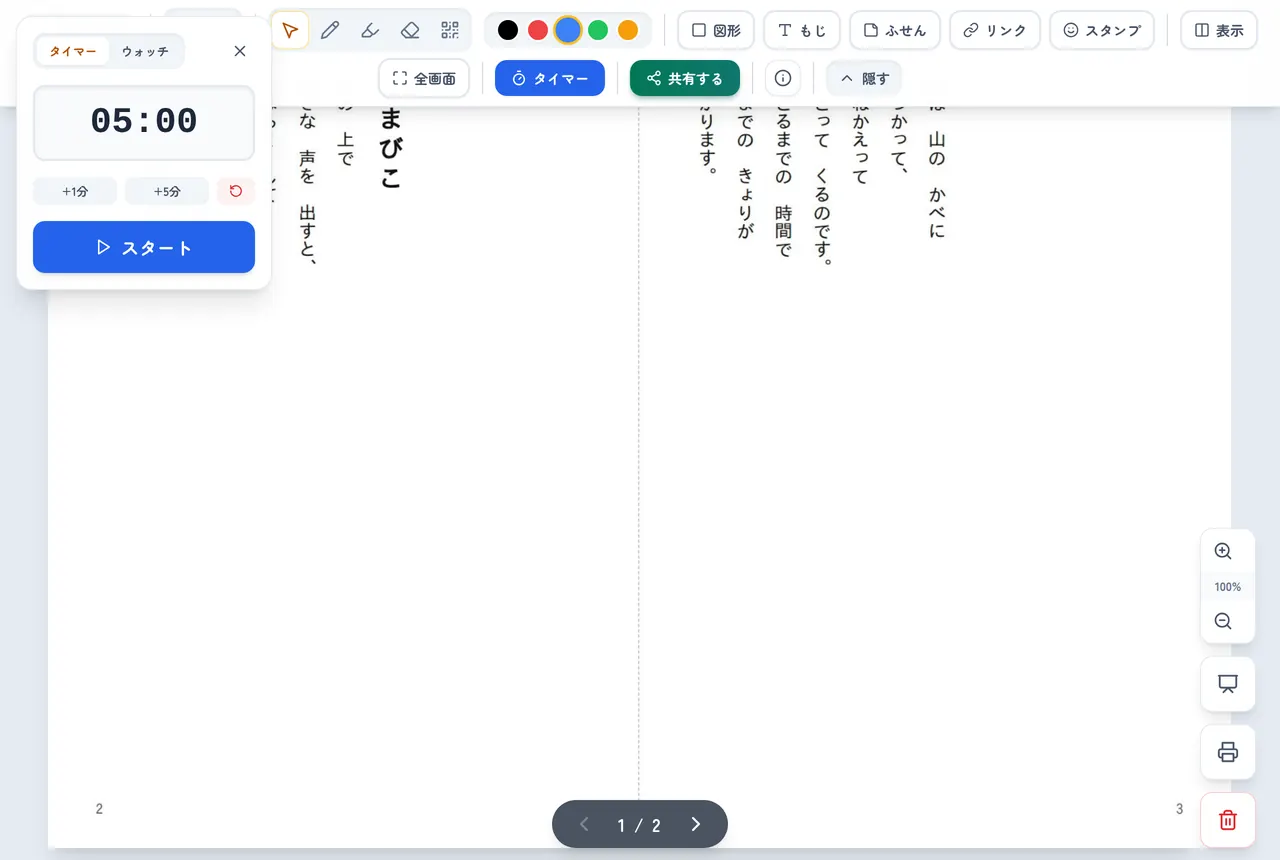Collapse toolbar with 隠す chevron button

point(864,78)
